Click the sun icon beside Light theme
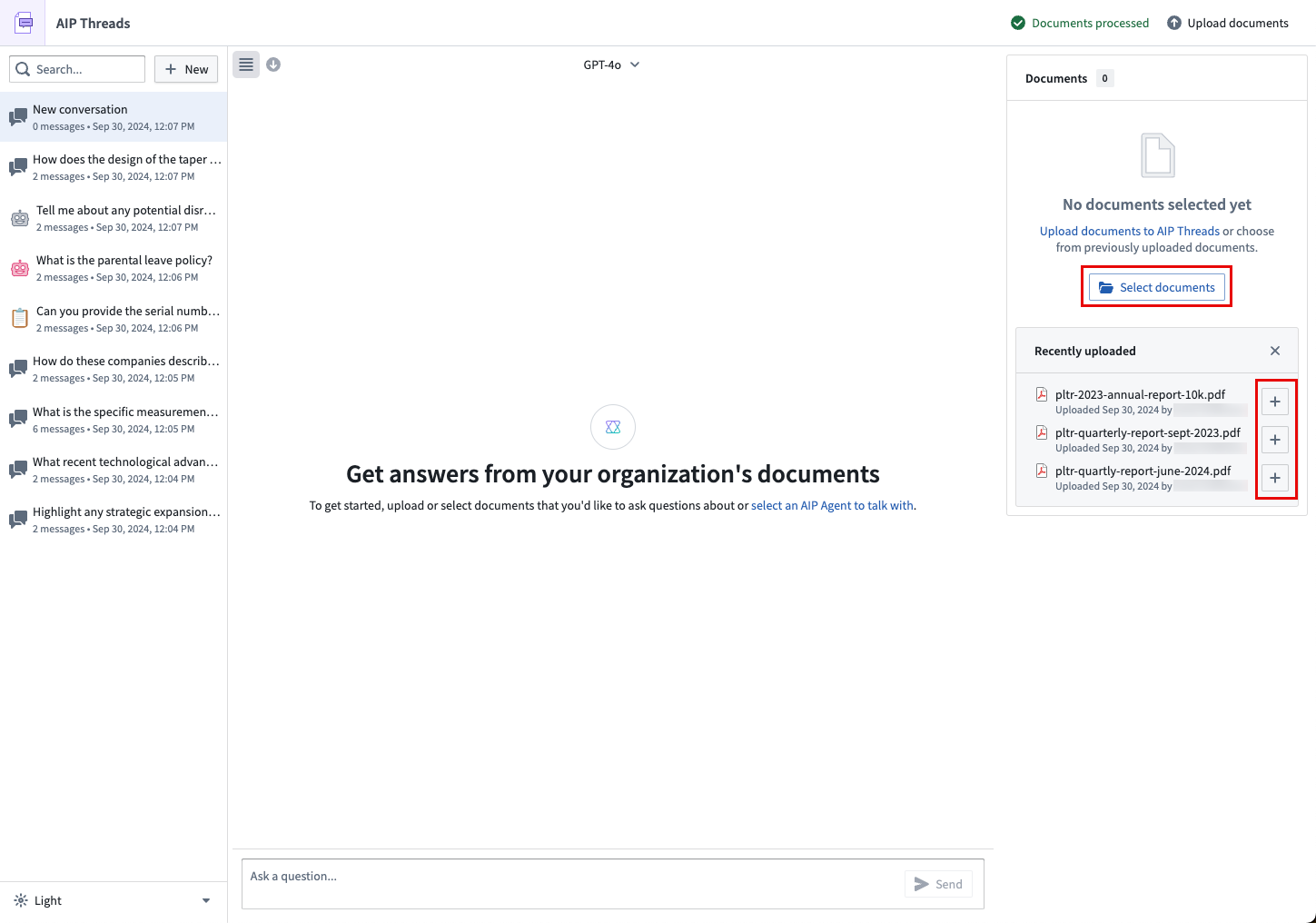Screen dimensions: 1316x923 [x=21, y=900]
